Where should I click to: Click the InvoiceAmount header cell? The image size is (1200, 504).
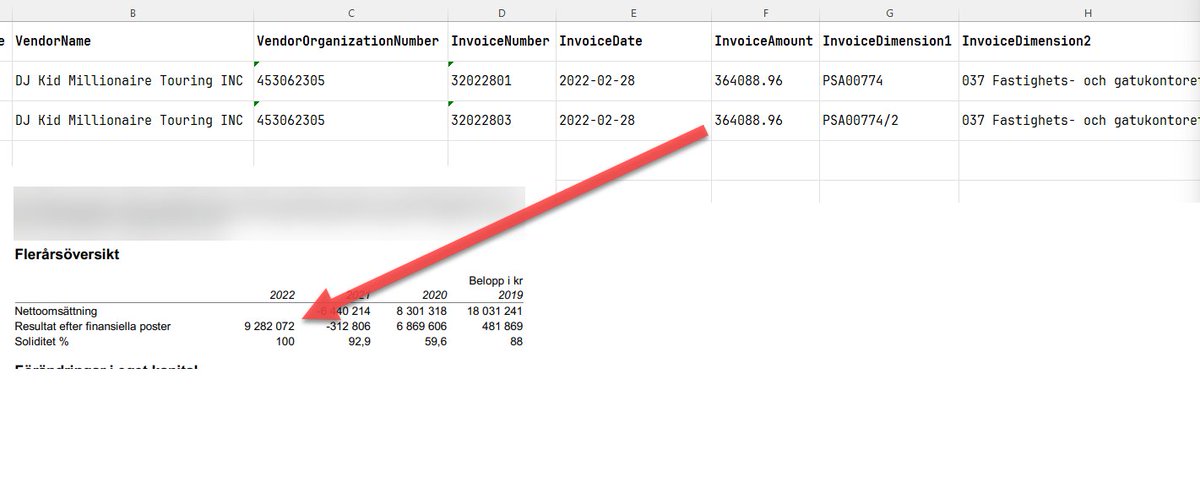click(765, 41)
